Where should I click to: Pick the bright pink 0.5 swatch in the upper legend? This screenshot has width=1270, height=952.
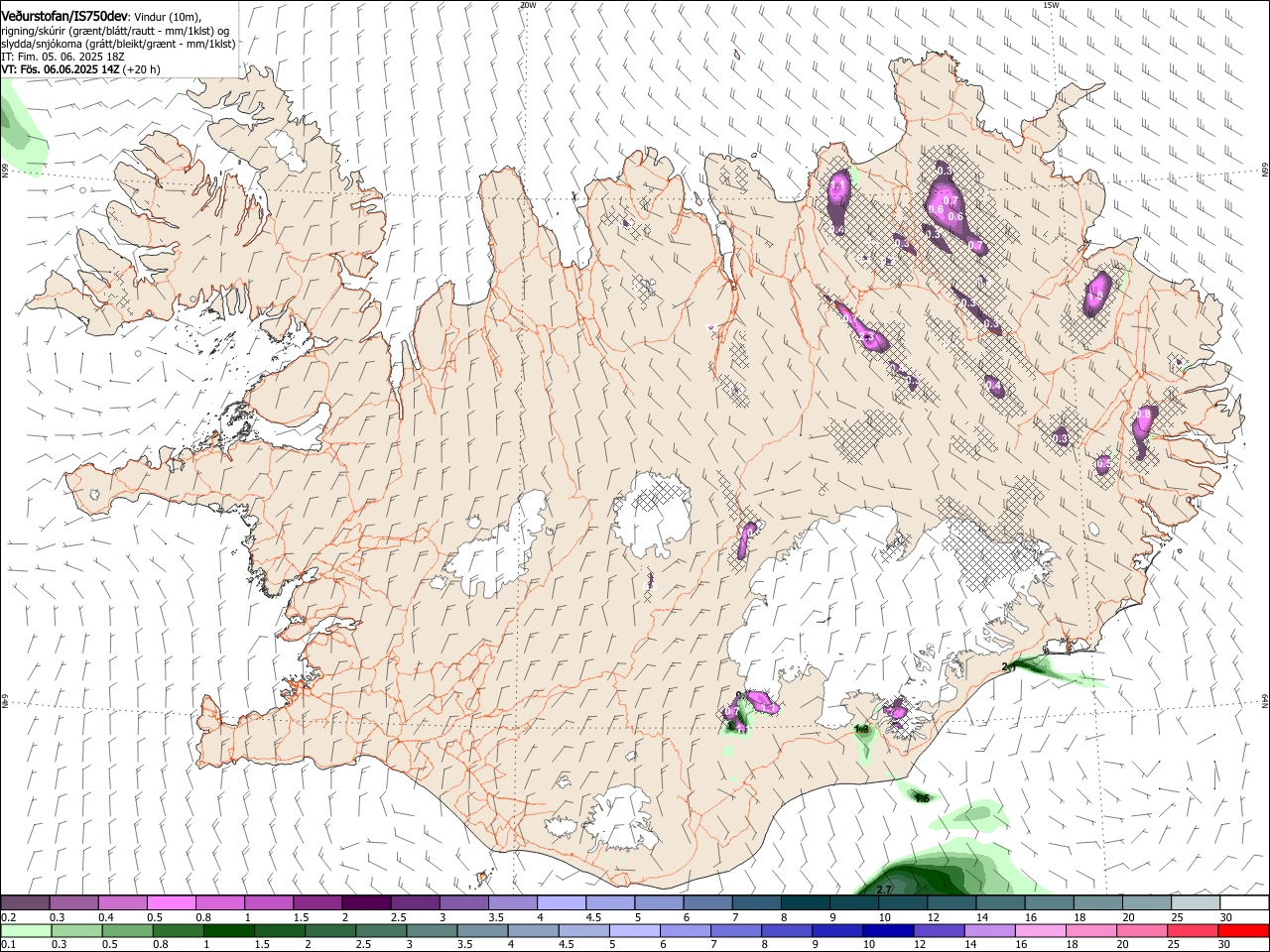(x=171, y=903)
